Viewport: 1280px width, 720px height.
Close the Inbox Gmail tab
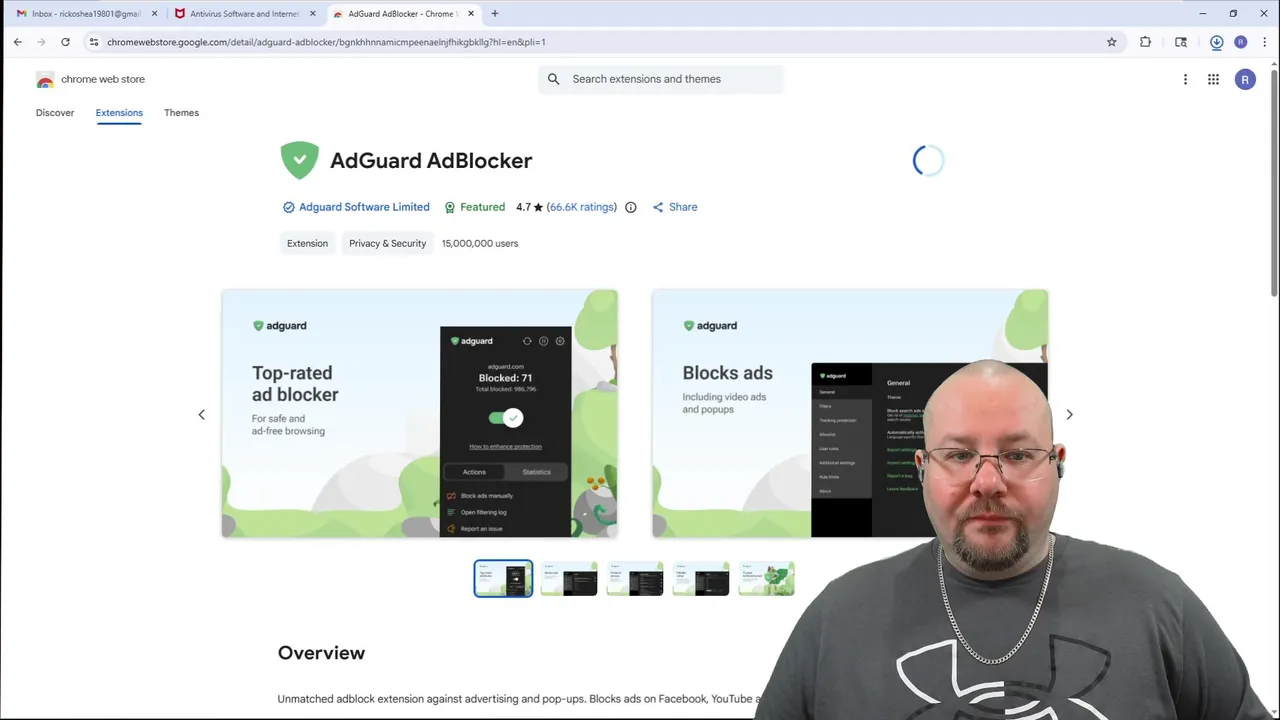(154, 14)
